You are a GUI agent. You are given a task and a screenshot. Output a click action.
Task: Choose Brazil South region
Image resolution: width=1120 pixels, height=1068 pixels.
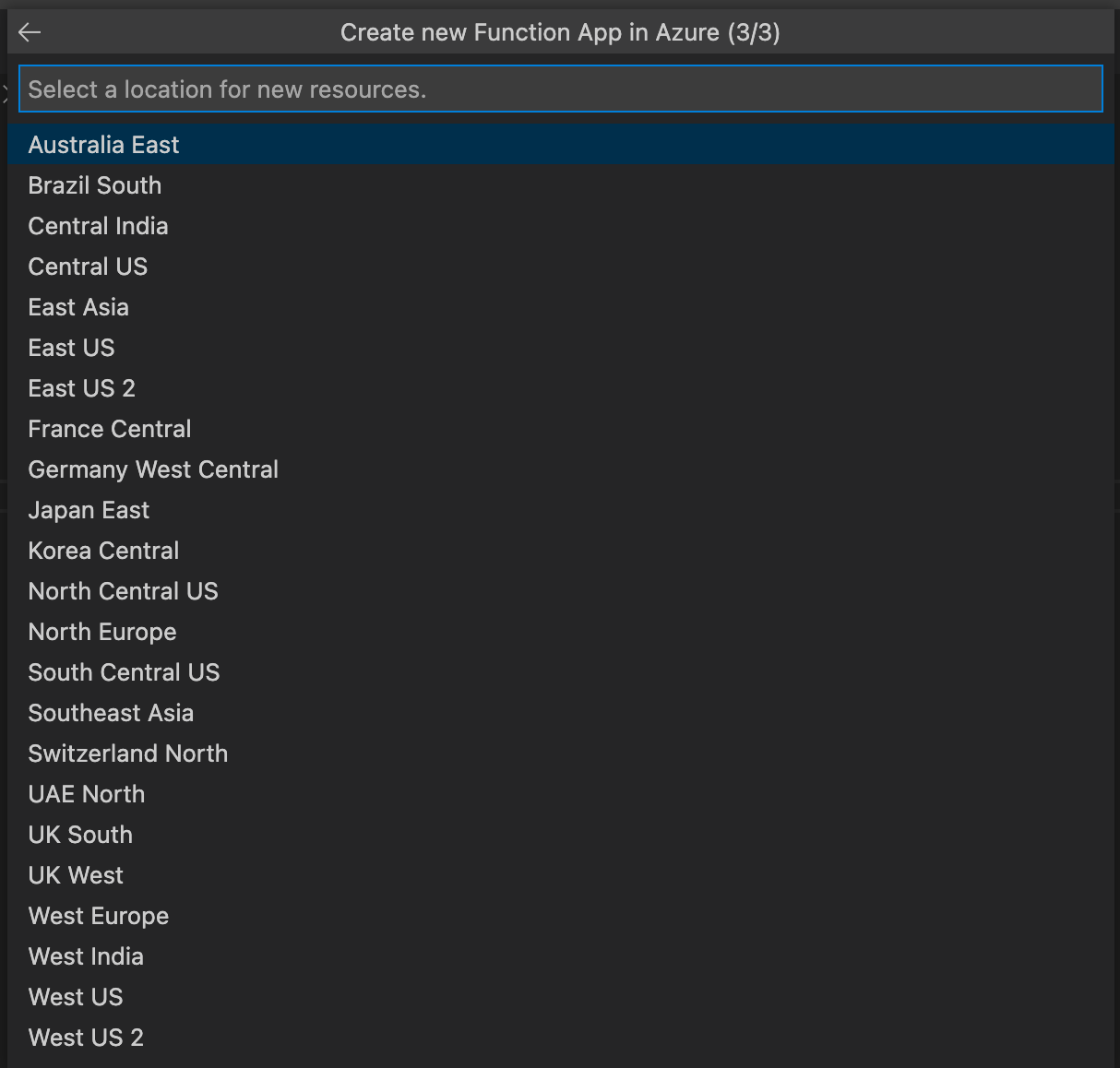[95, 185]
